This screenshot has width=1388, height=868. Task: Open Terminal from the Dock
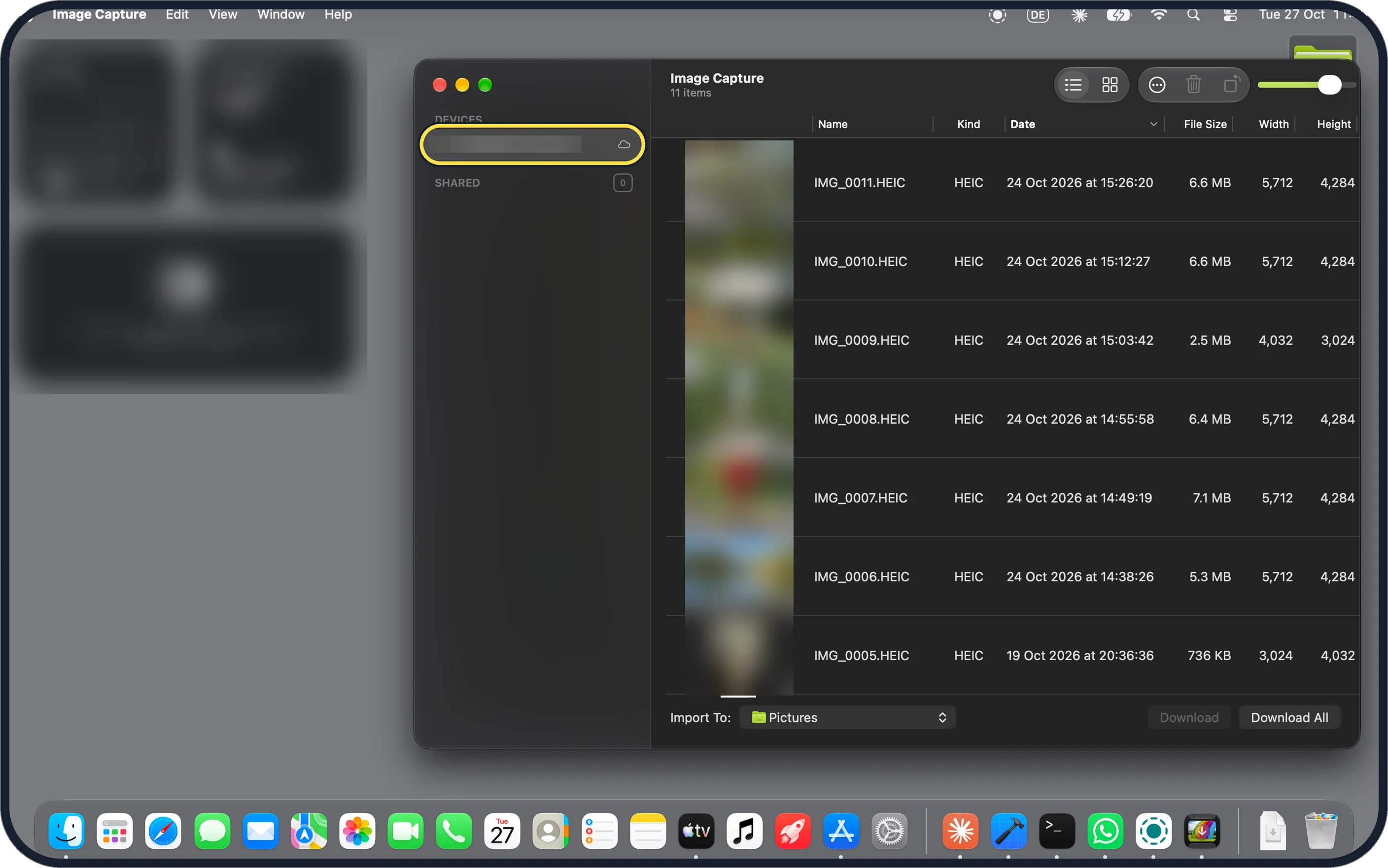[x=1057, y=831]
